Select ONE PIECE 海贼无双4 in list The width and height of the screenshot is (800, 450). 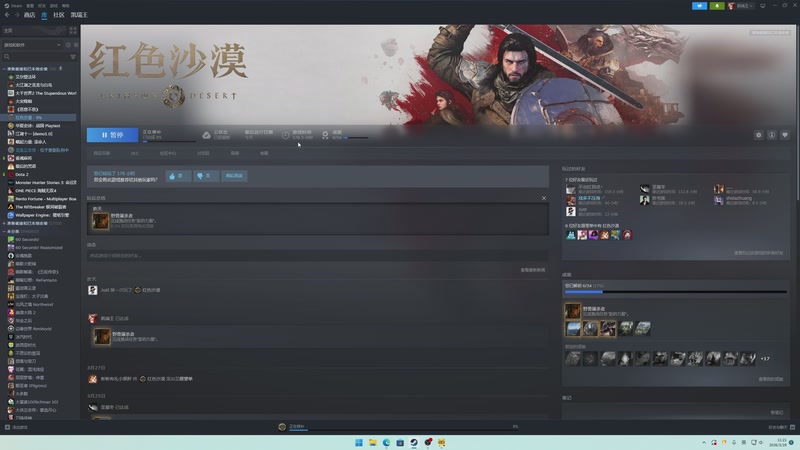pyautogui.click(x=32, y=191)
